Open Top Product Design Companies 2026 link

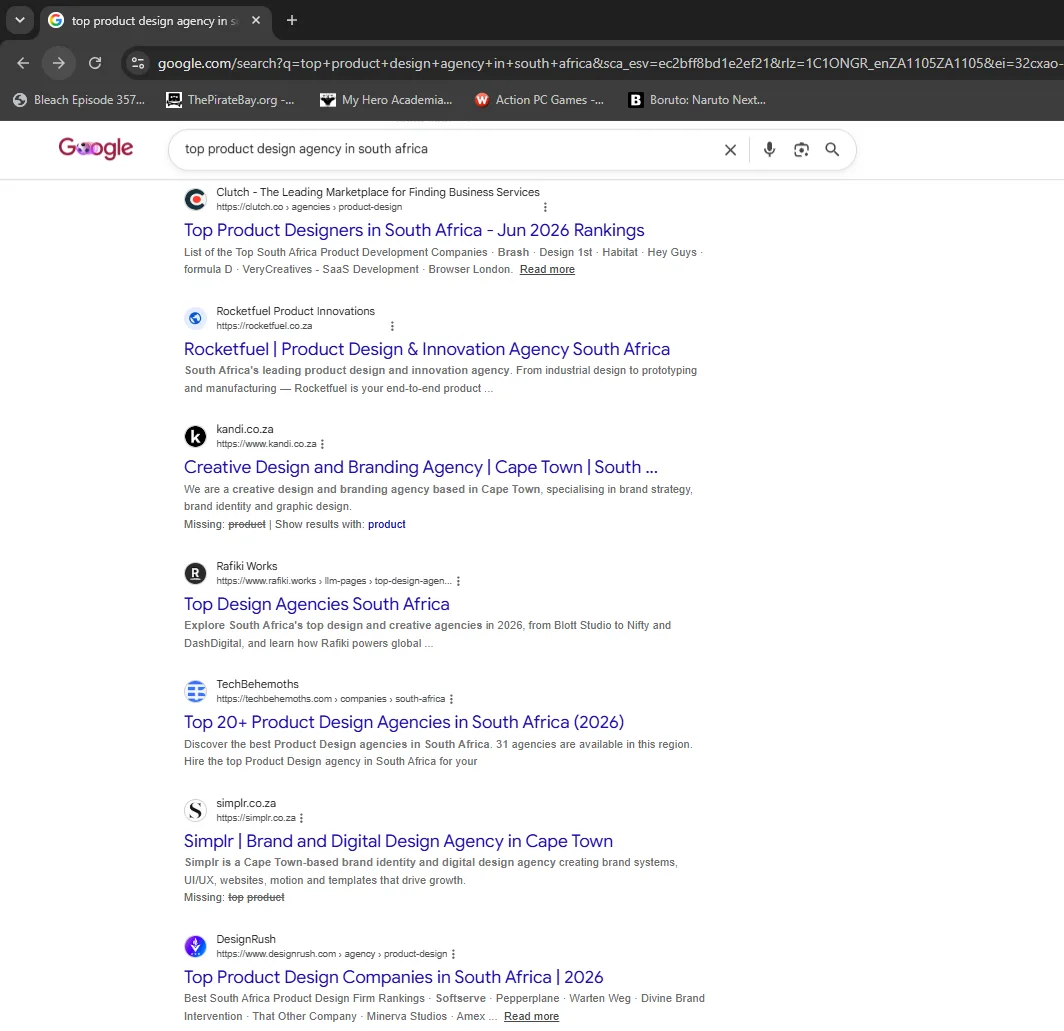[x=394, y=977]
